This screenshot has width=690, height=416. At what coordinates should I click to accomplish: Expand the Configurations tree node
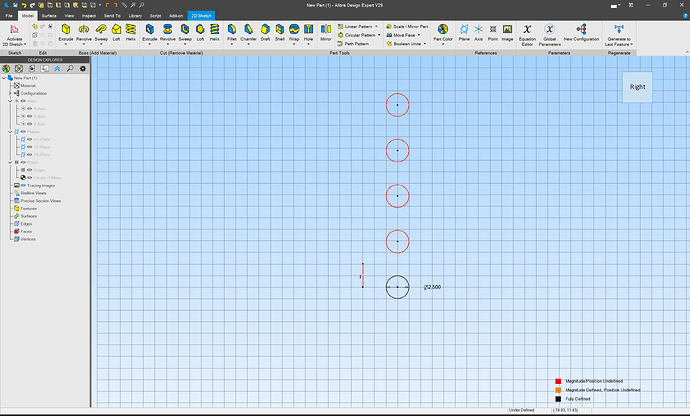click(x=10, y=93)
